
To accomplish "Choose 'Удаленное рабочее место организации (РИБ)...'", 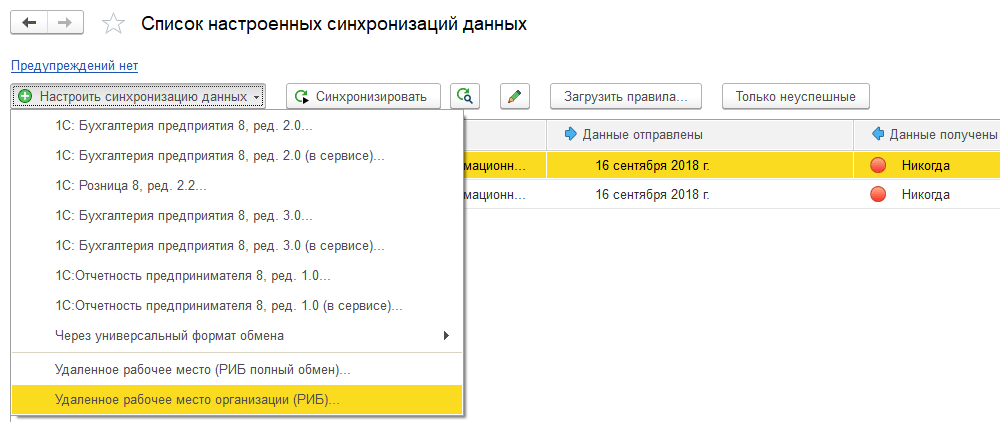I will click(x=198, y=400).
